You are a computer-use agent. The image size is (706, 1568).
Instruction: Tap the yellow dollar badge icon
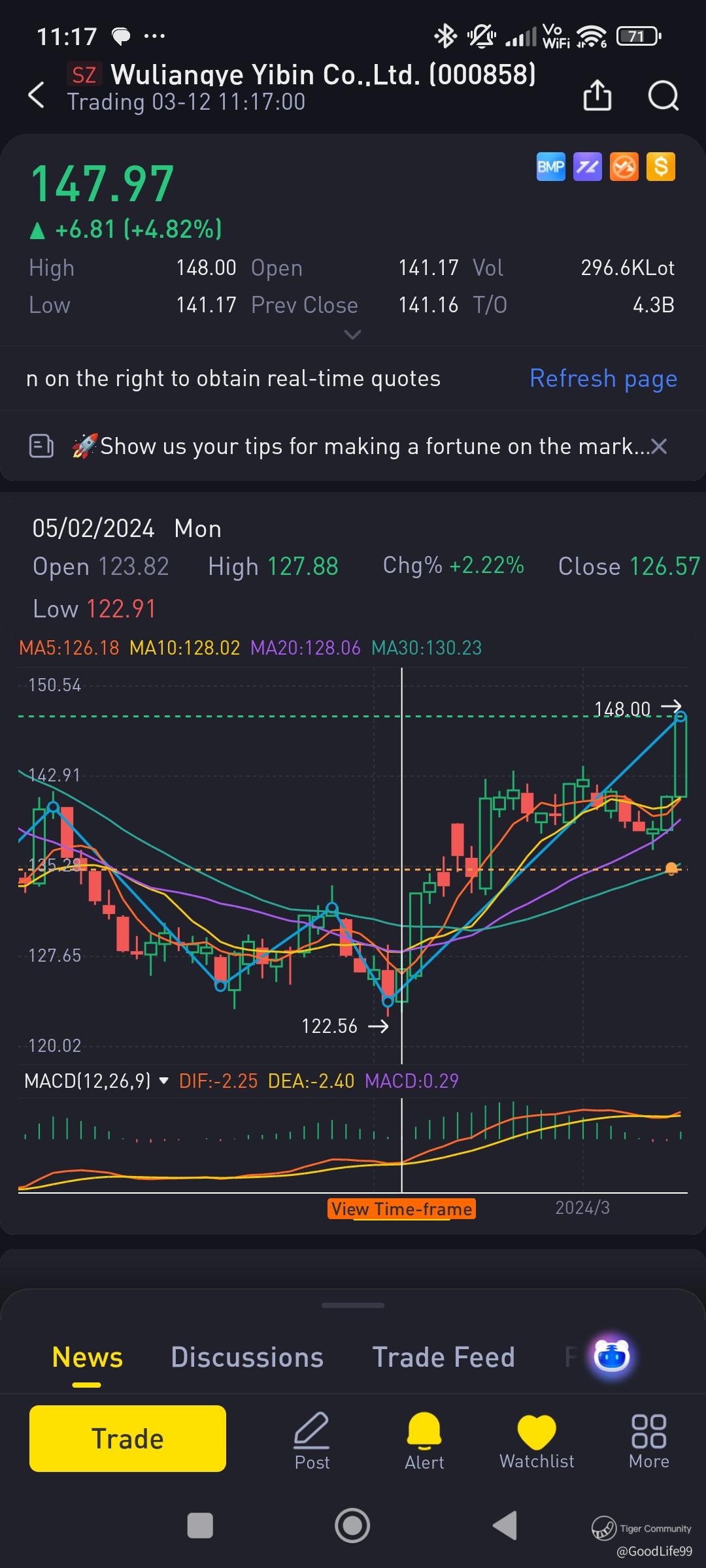tap(660, 167)
